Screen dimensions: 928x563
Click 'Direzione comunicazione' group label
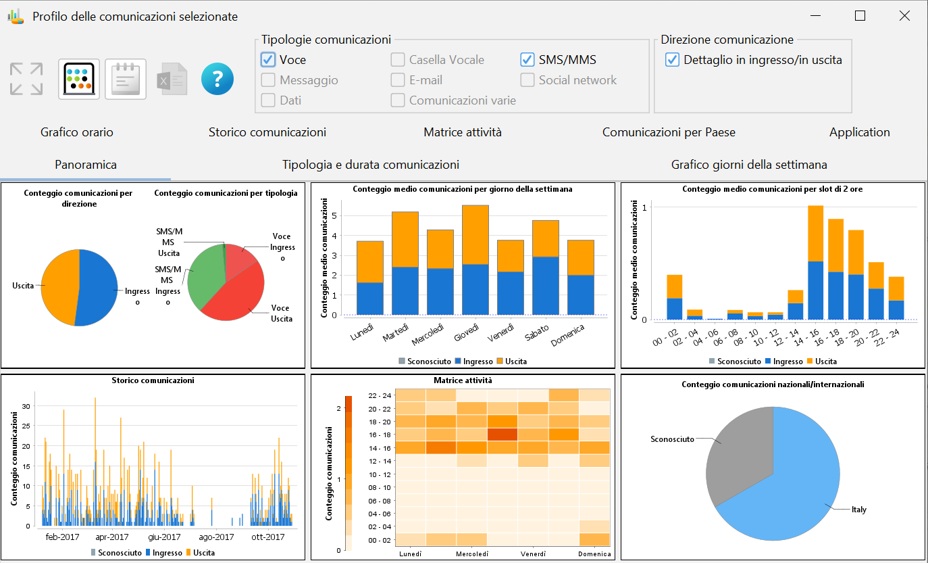(x=727, y=40)
